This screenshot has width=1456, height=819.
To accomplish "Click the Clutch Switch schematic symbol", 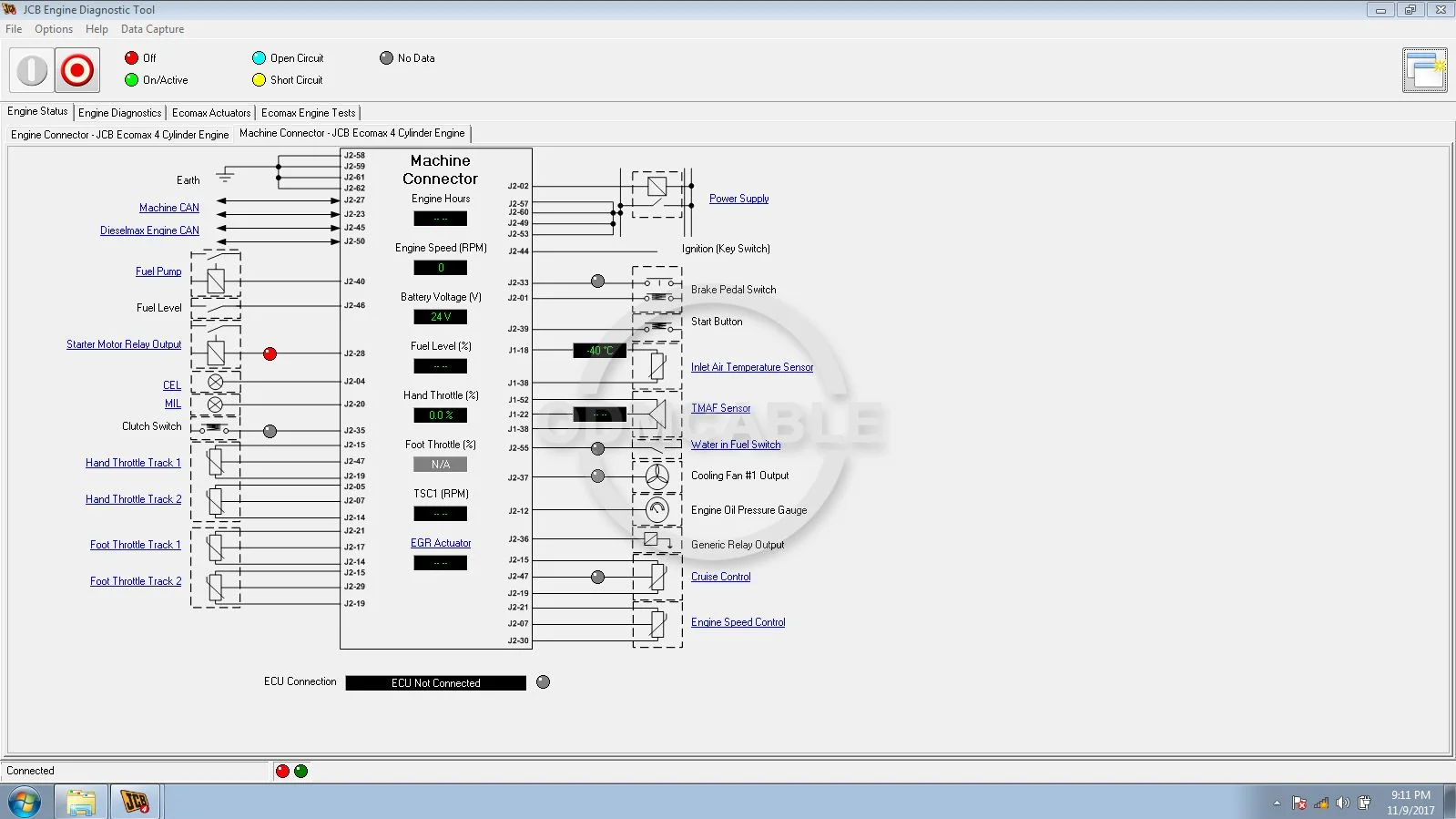I will [216, 427].
